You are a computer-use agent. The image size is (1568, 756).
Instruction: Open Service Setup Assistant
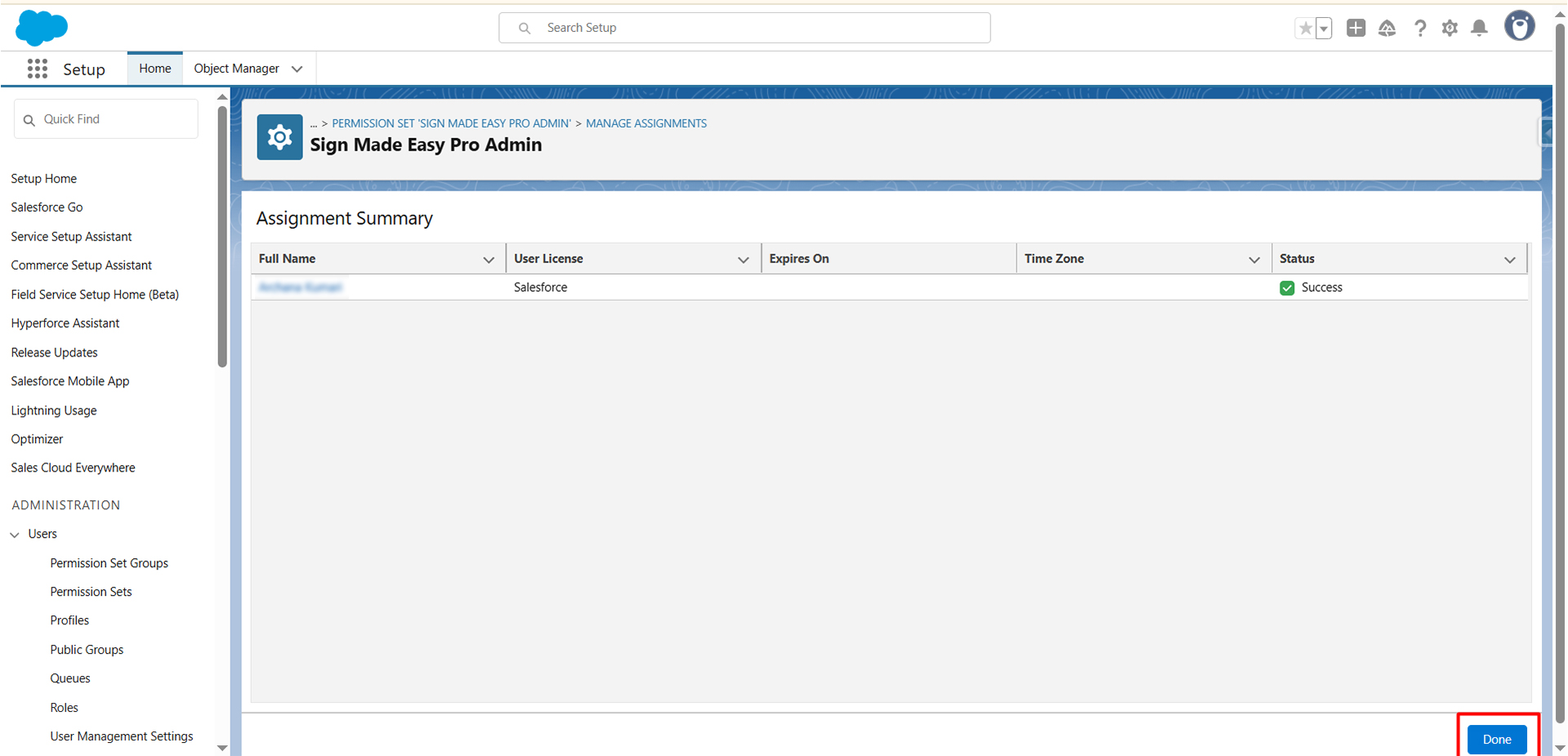coord(71,237)
